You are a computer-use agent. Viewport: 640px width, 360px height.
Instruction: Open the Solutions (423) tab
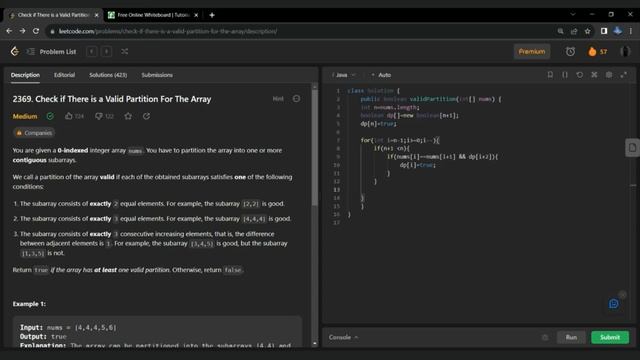coord(108,75)
